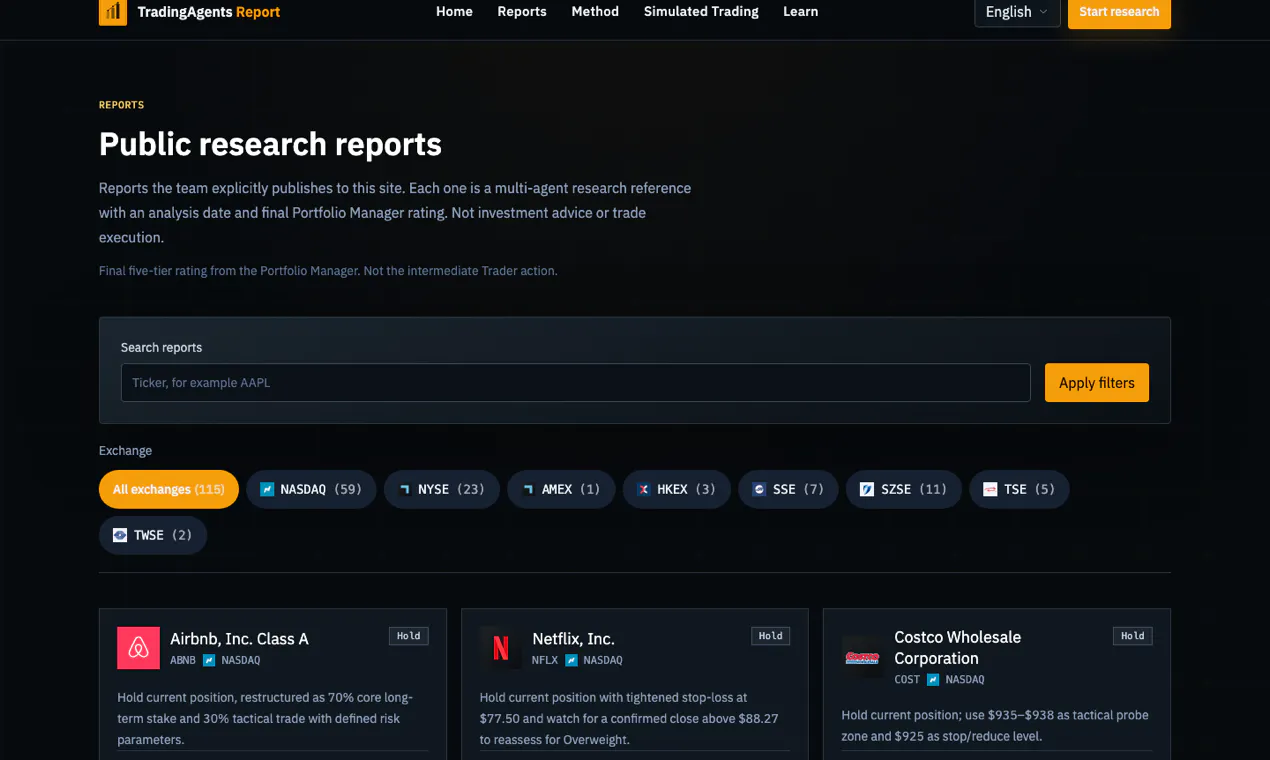Click the SZSE icon in exchange filter

click(x=867, y=490)
